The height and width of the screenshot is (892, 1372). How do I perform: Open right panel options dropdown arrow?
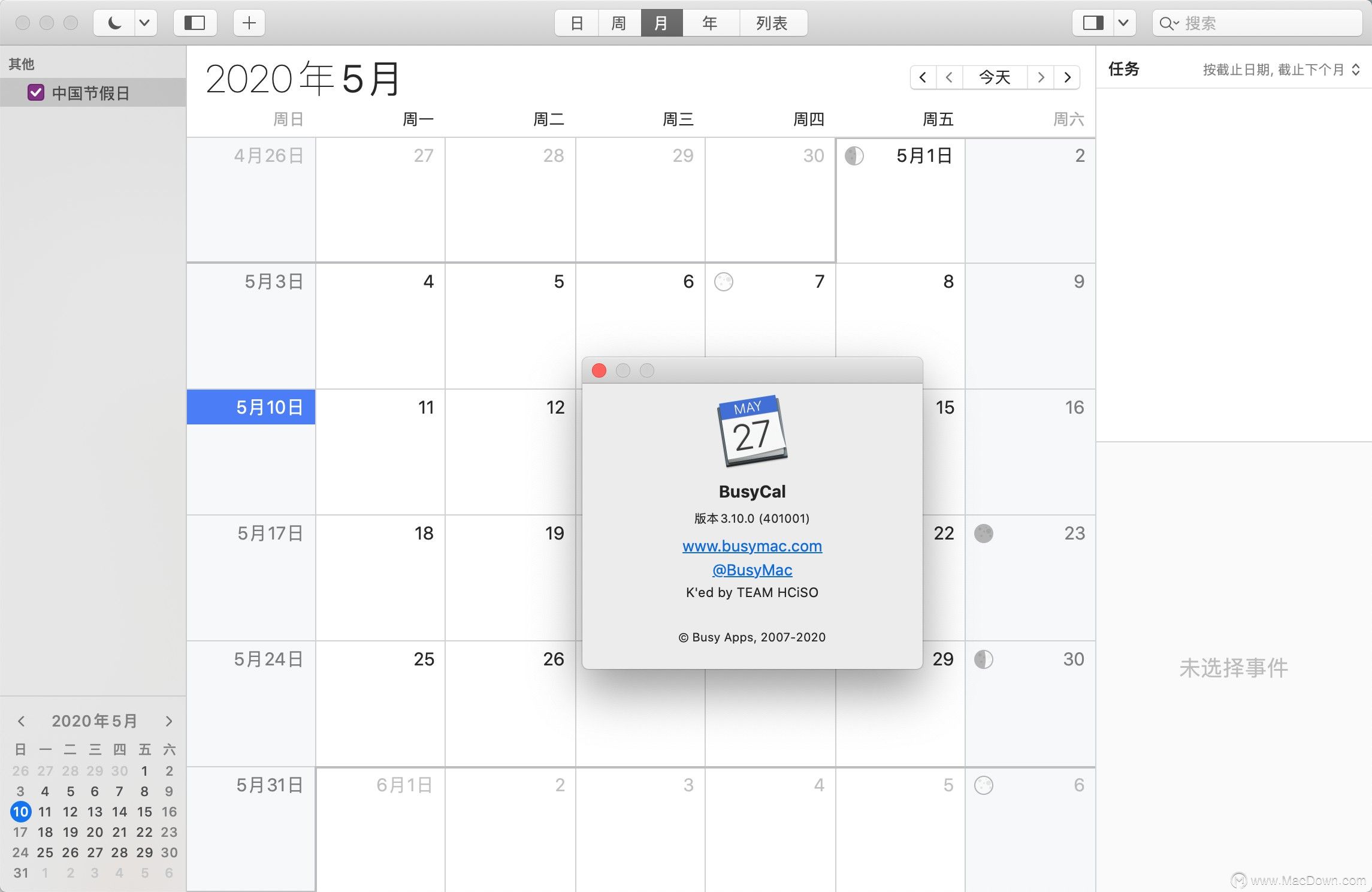coord(1124,23)
